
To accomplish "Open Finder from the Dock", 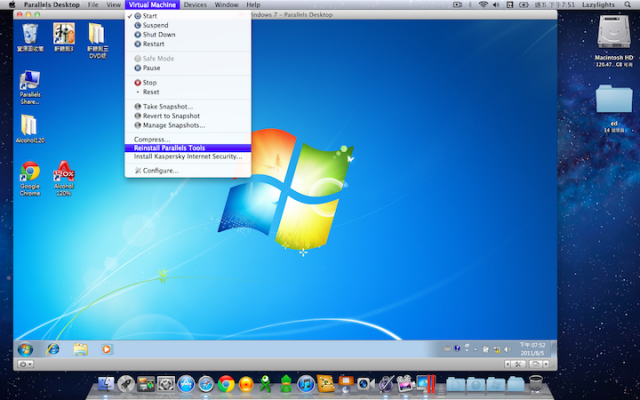I will (106, 384).
